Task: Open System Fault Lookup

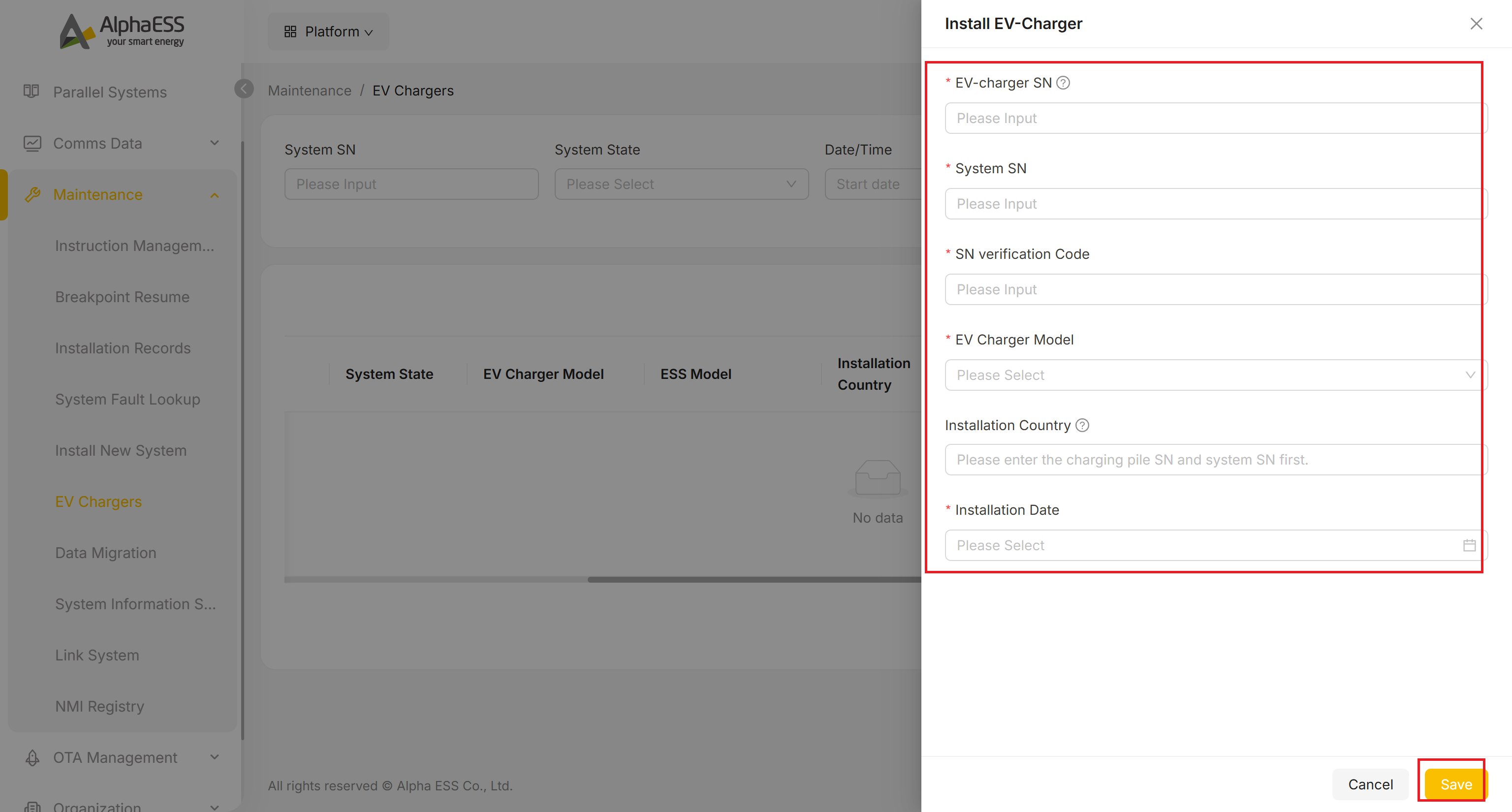Action: coord(127,399)
